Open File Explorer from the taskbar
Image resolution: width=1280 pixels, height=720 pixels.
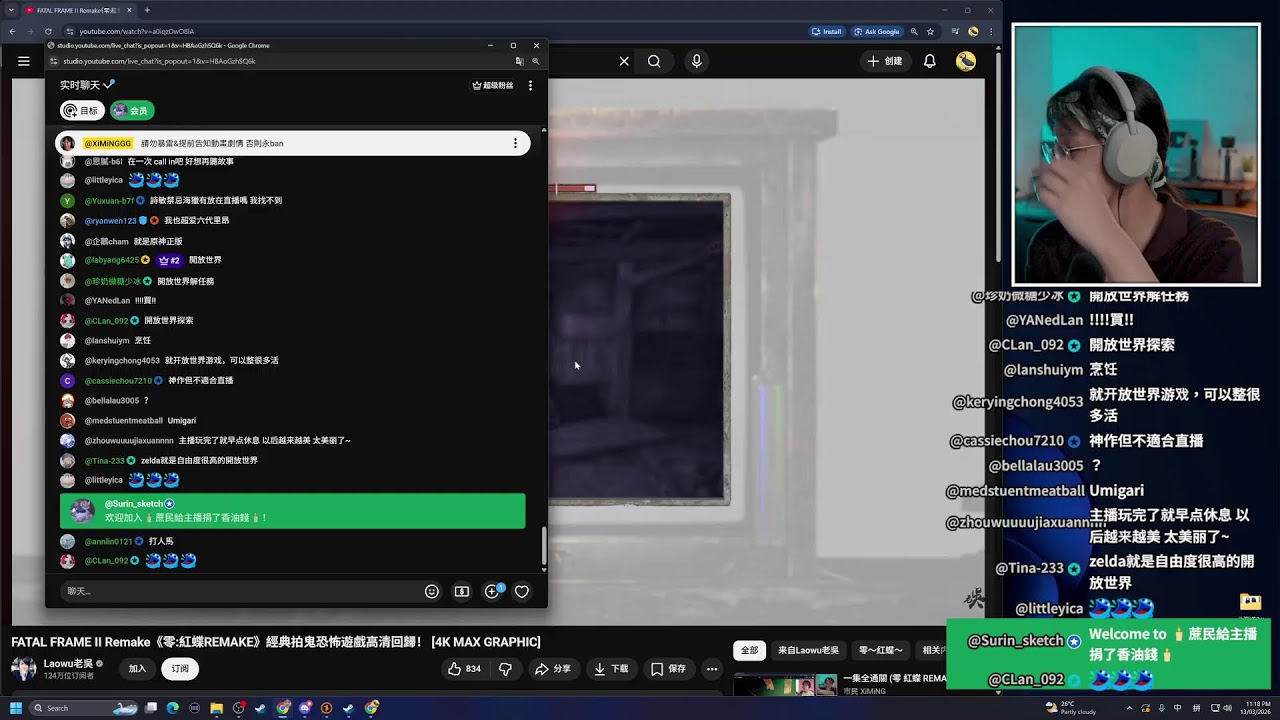(217, 708)
